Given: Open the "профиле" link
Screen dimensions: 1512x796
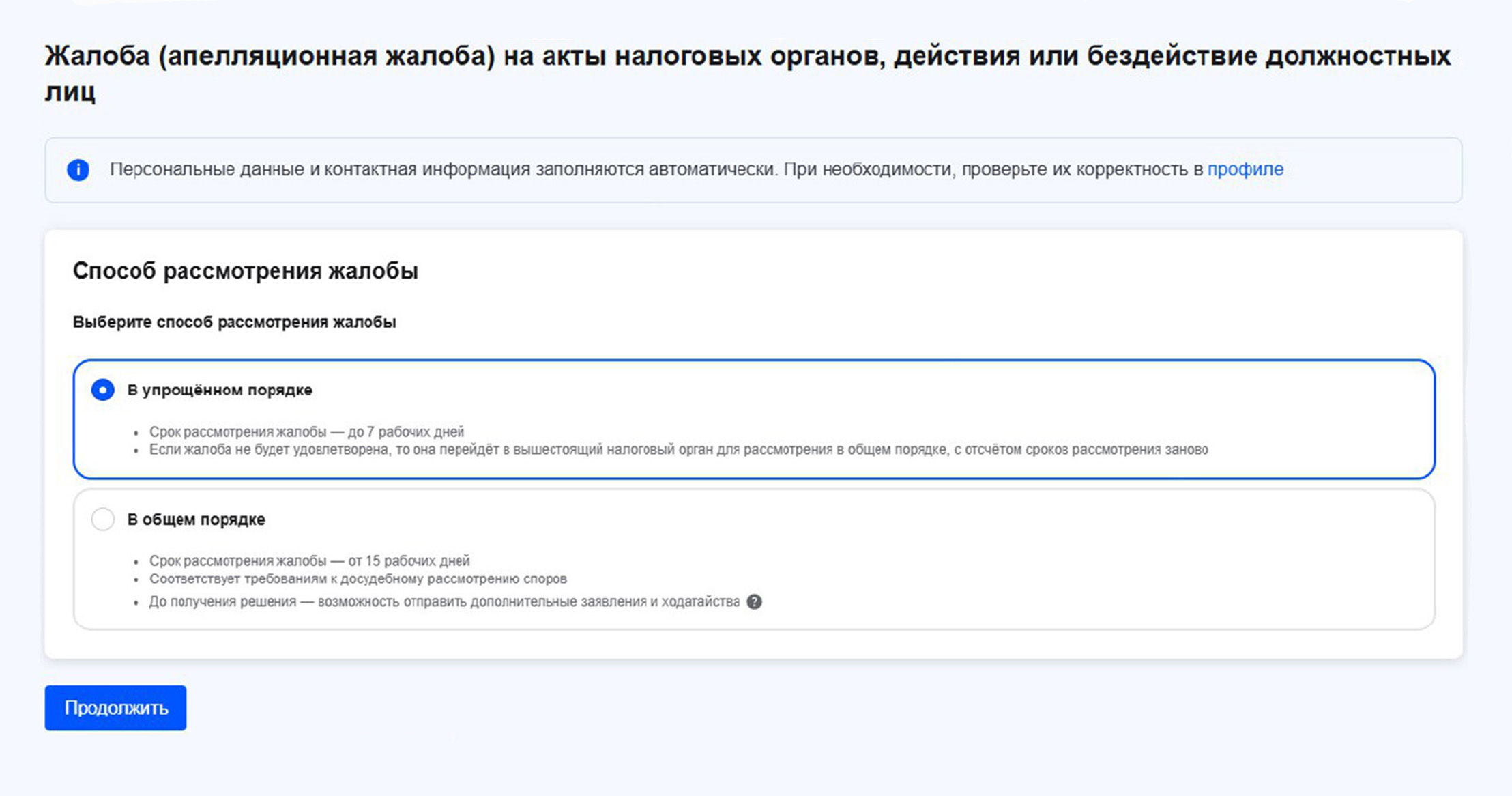Looking at the screenshot, I should coord(1245,169).
